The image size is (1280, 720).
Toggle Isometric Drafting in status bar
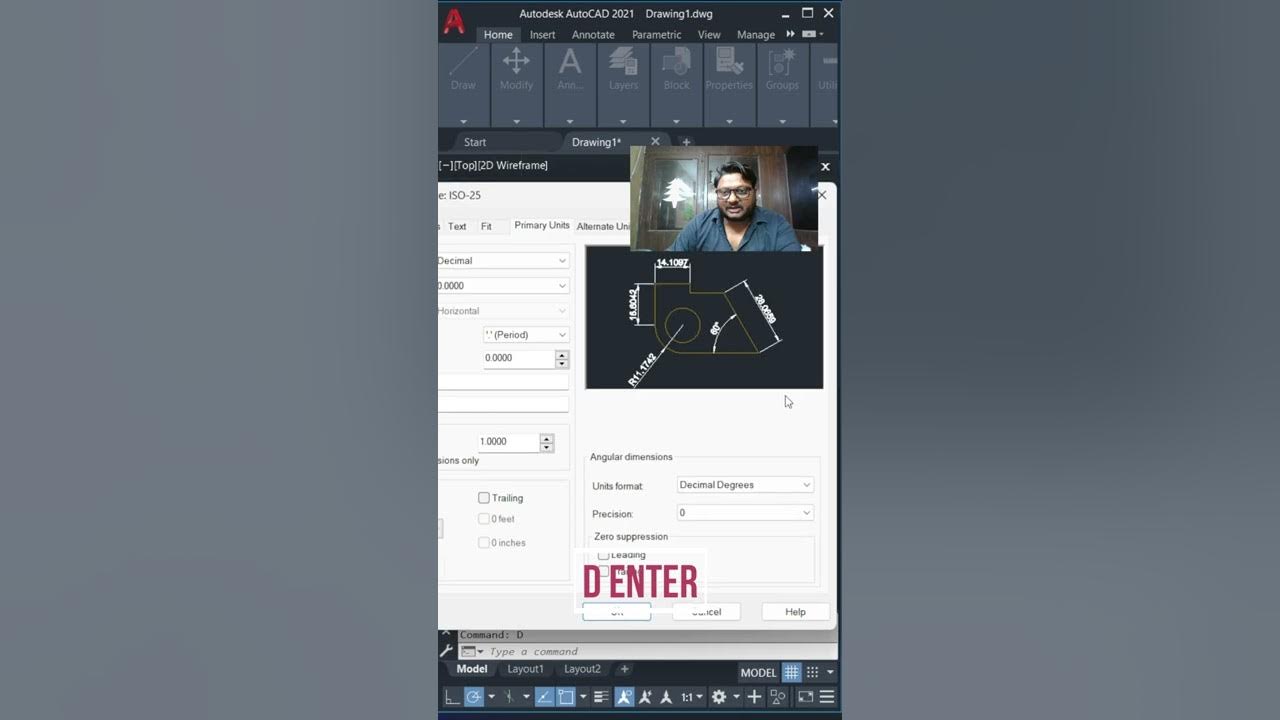(x=509, y=697)
